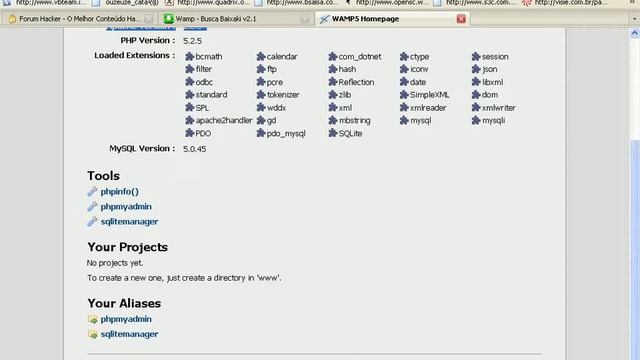Open the bsalsa bookmark in toolbar
Image resolution: width=640 pixels, height=360 pixels.
297,3
